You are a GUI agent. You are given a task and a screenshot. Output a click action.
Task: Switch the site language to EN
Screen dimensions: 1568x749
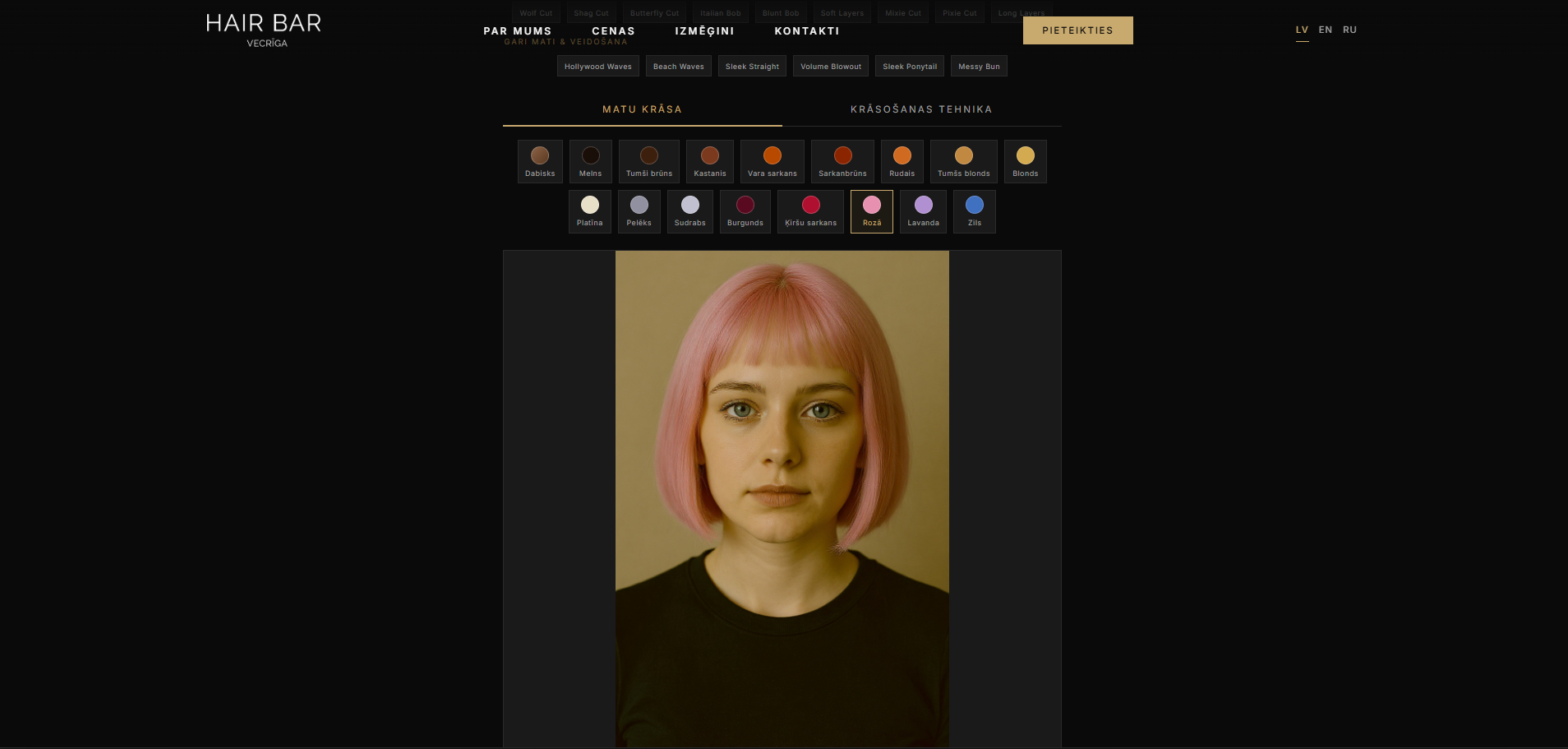(1326, 30)
